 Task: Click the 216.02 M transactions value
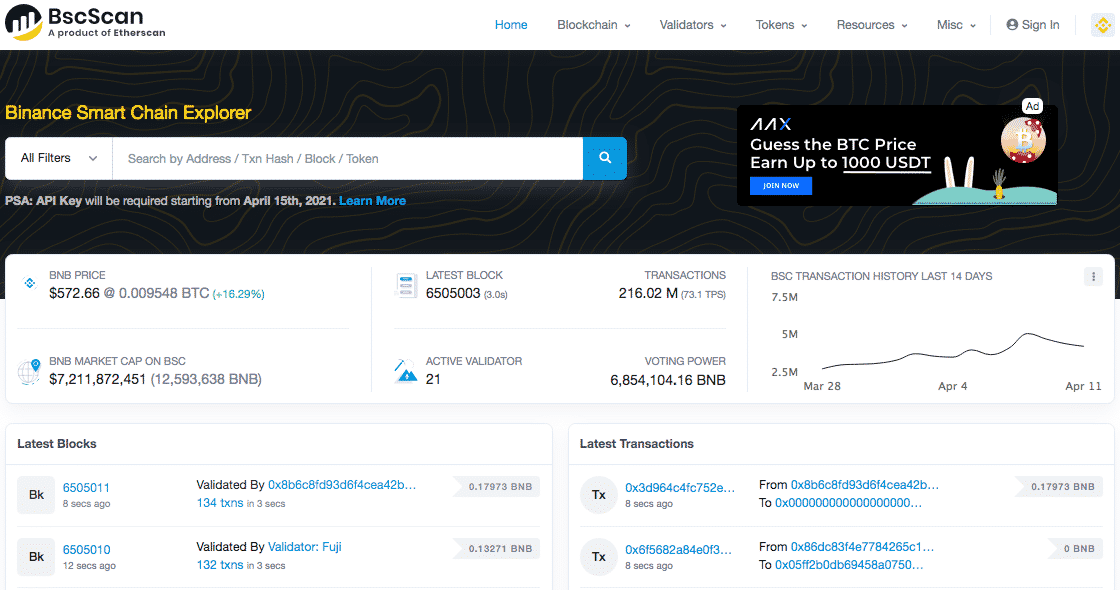[648, 294]
